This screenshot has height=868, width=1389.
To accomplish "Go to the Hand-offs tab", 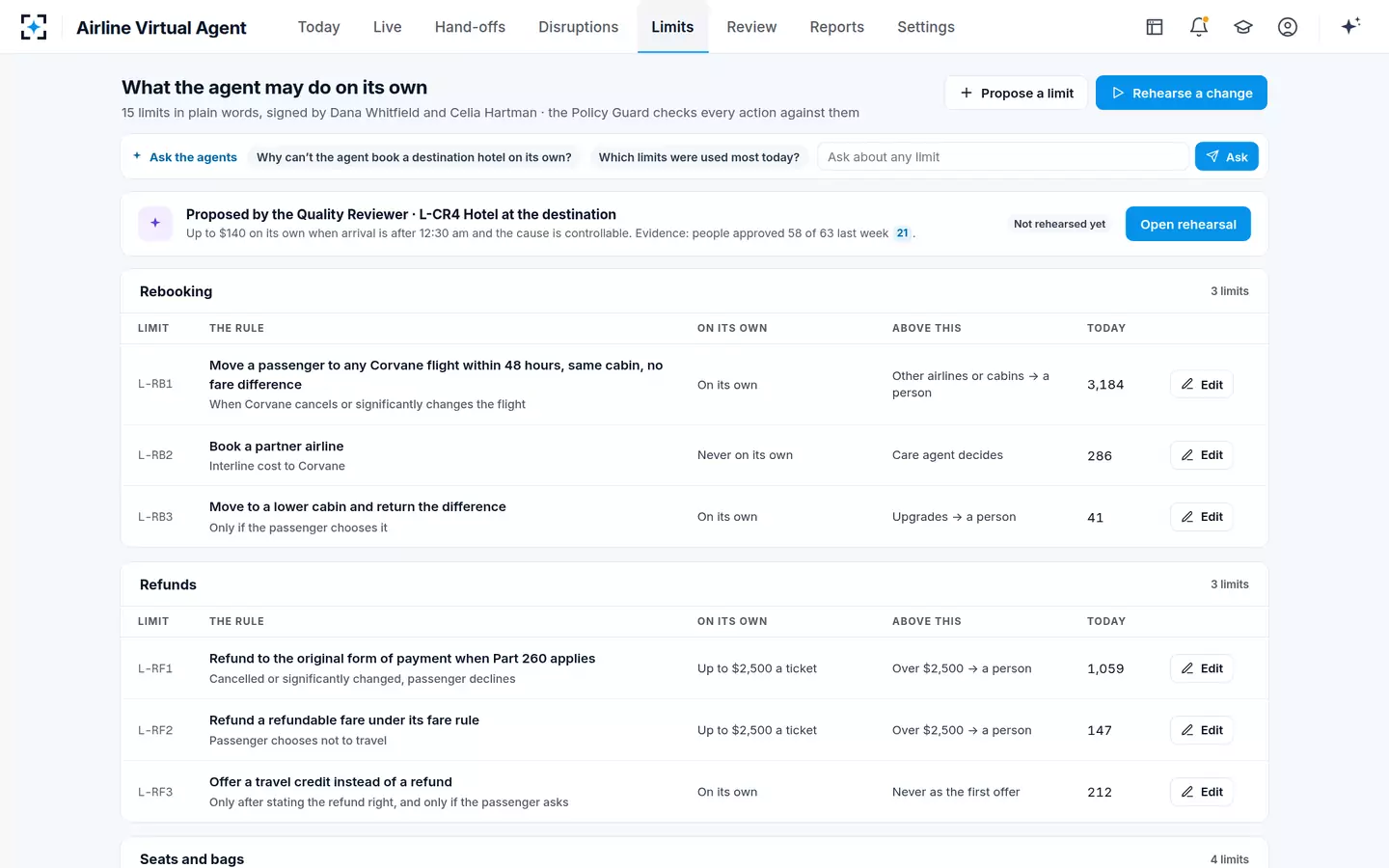I will 470,27.
